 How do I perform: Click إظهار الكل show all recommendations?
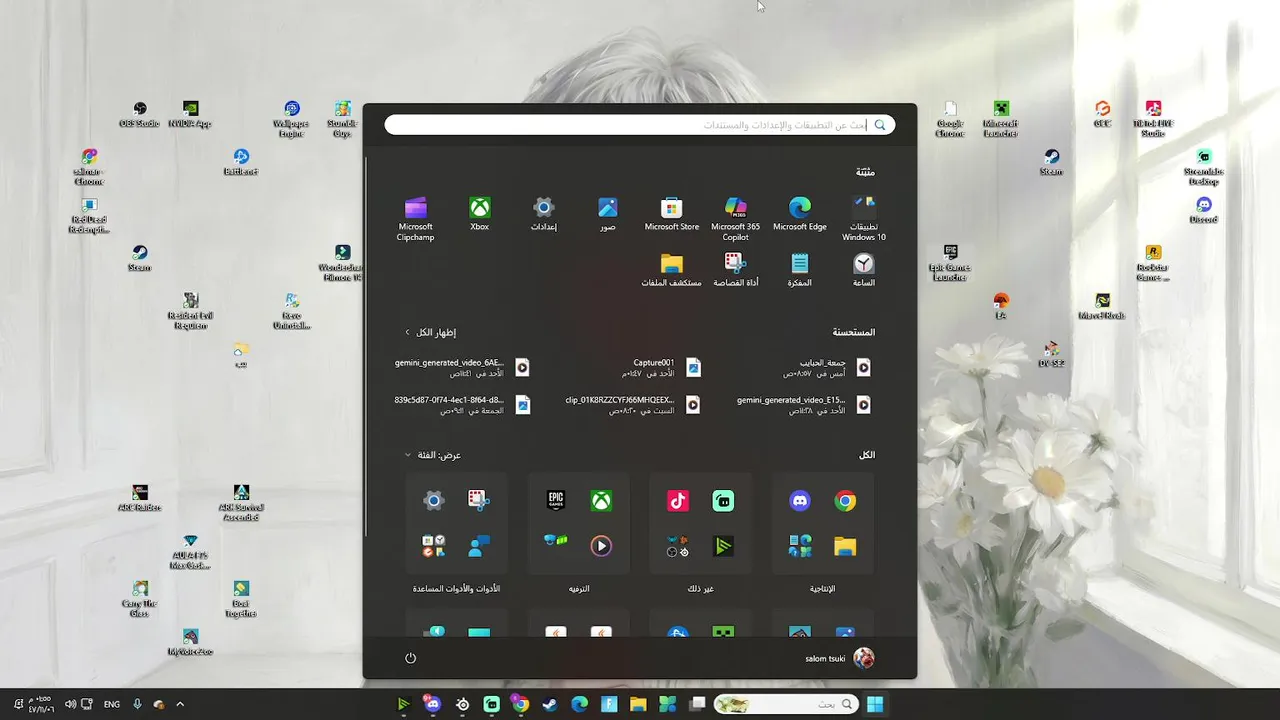[x=430, y=332]
